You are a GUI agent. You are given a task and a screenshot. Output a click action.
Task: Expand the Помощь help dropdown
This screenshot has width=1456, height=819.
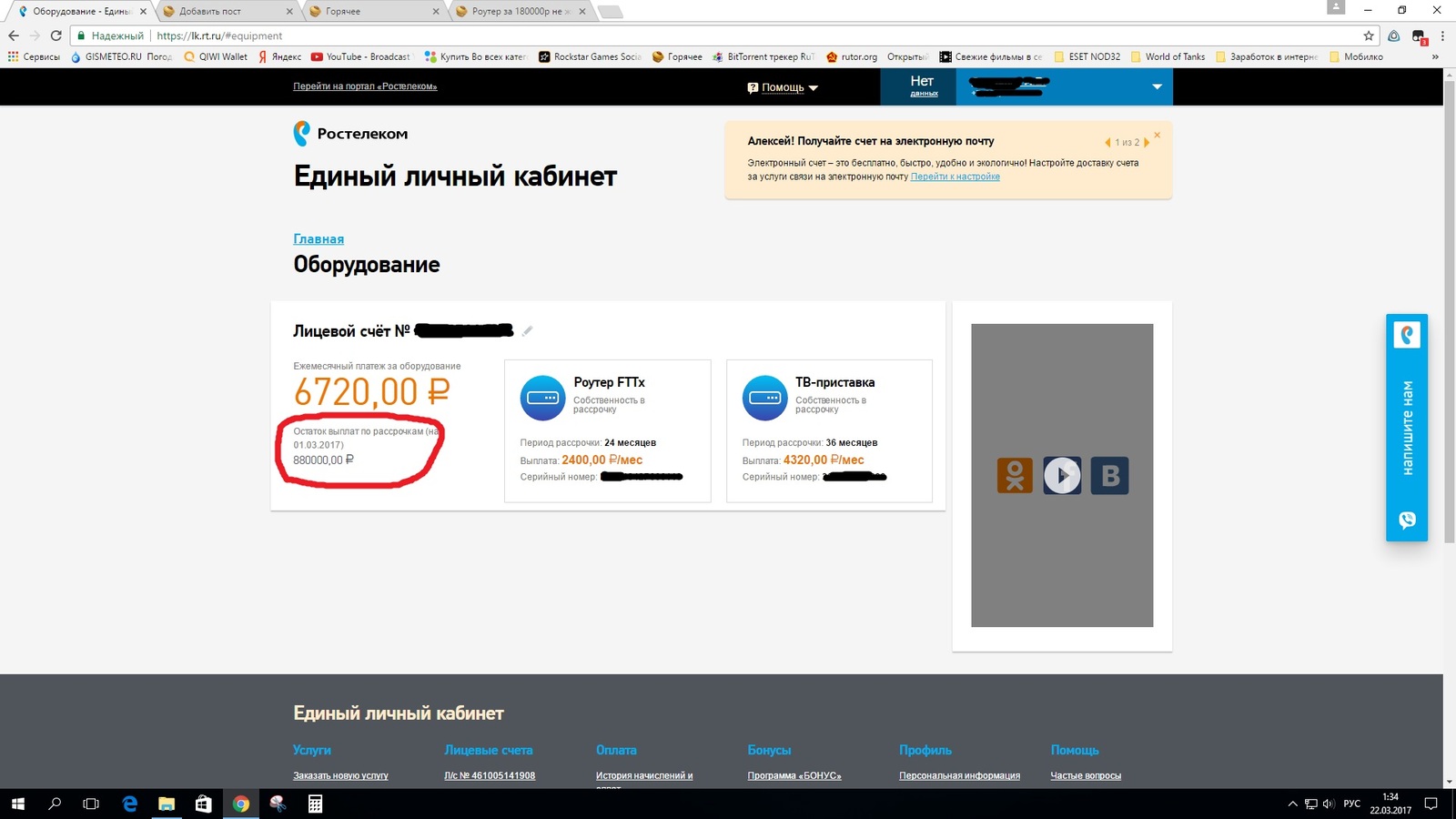[783, 88]
